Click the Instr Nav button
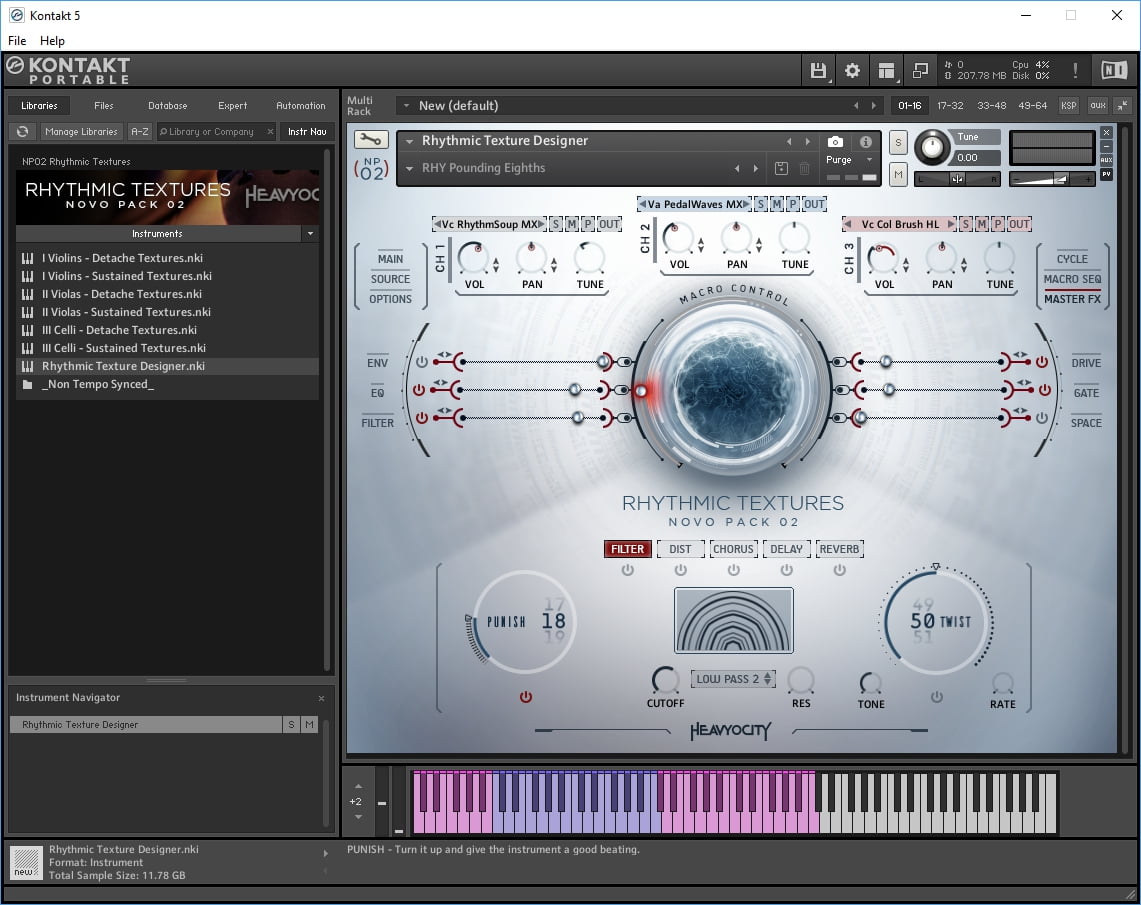Image resolution: width=1141 pixels, height=905 pixels. tap(307, 132)
